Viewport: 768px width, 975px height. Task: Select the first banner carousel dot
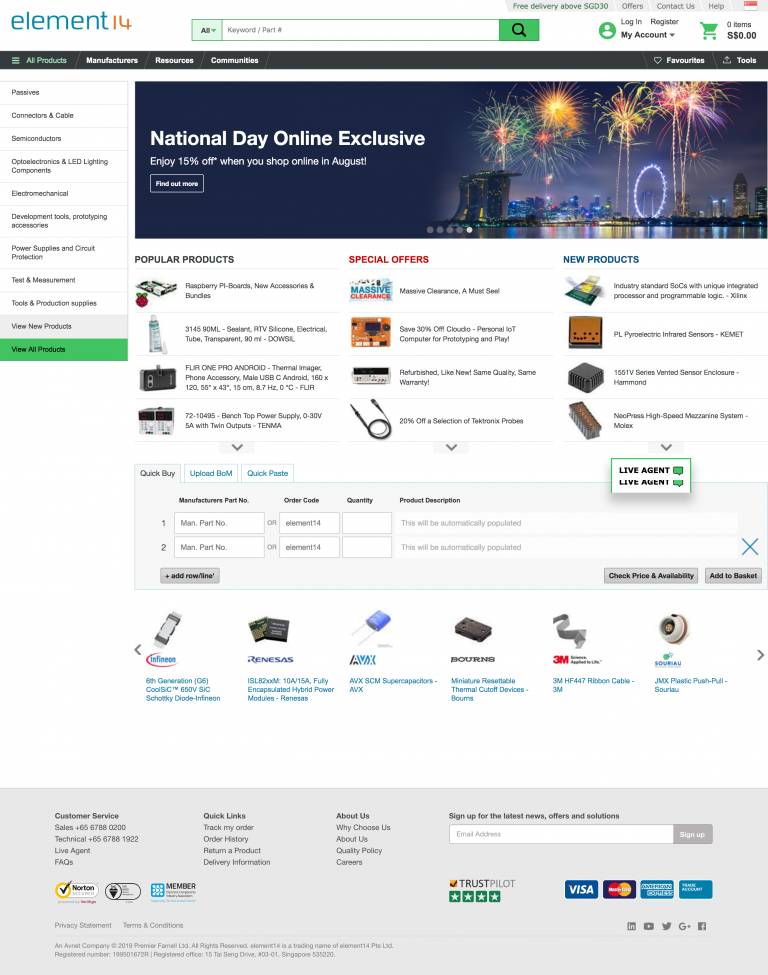430,229
